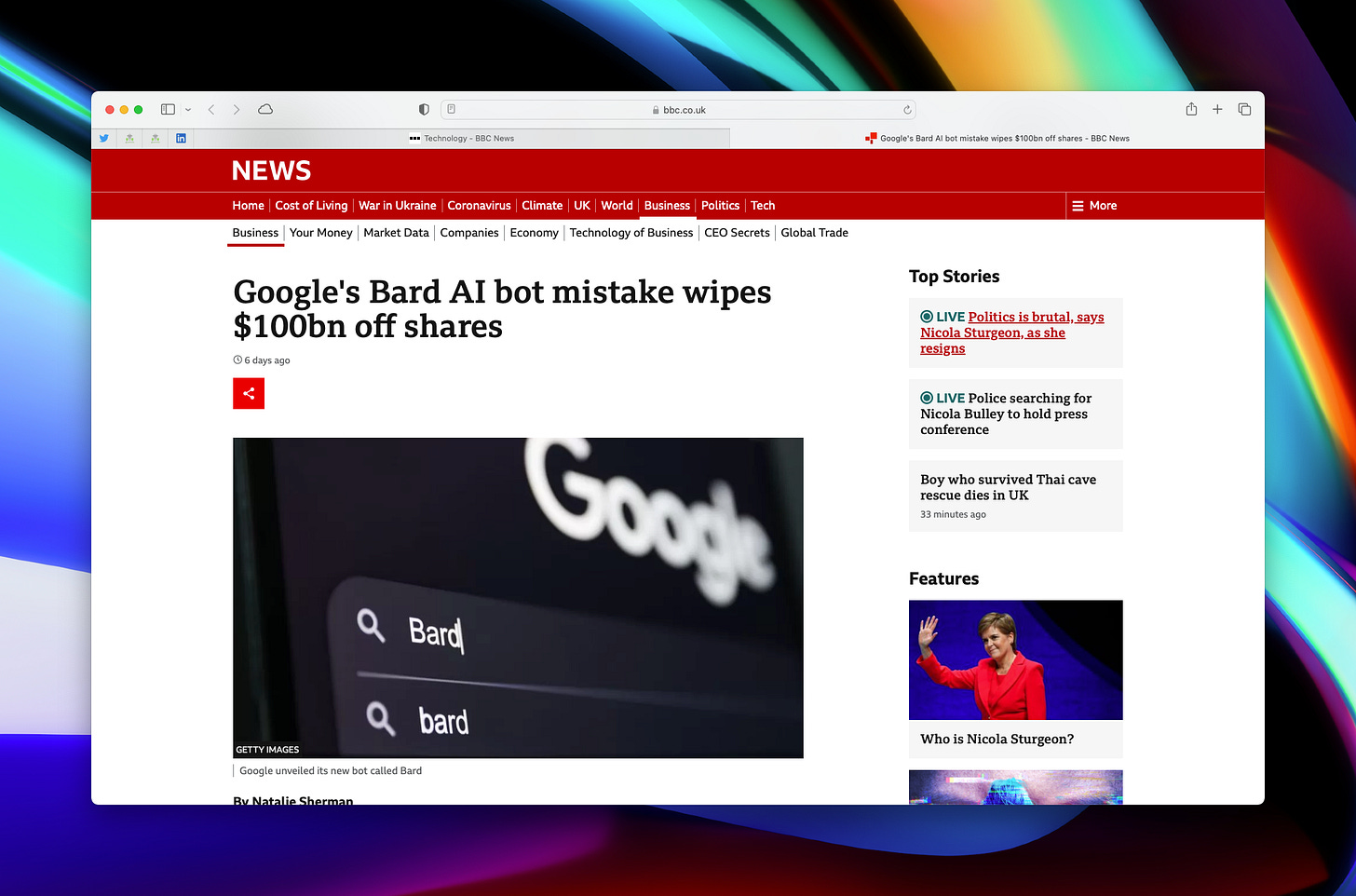Click the GETTY IMAGES credit label
This screenshot has height=896, width=1356.
click(x=267, y=749)
